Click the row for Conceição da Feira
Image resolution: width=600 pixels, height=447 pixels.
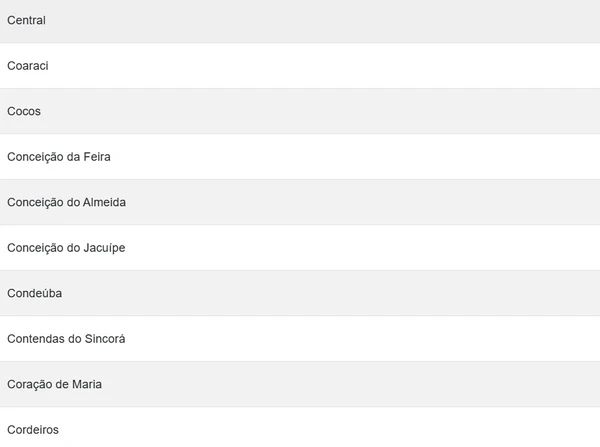point(300,157)
